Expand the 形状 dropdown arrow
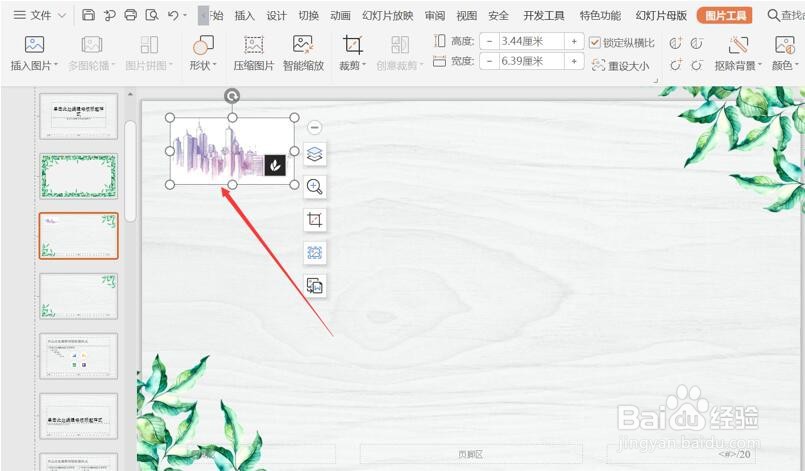This screenshot has height=471, width=805. click(214, 66)
